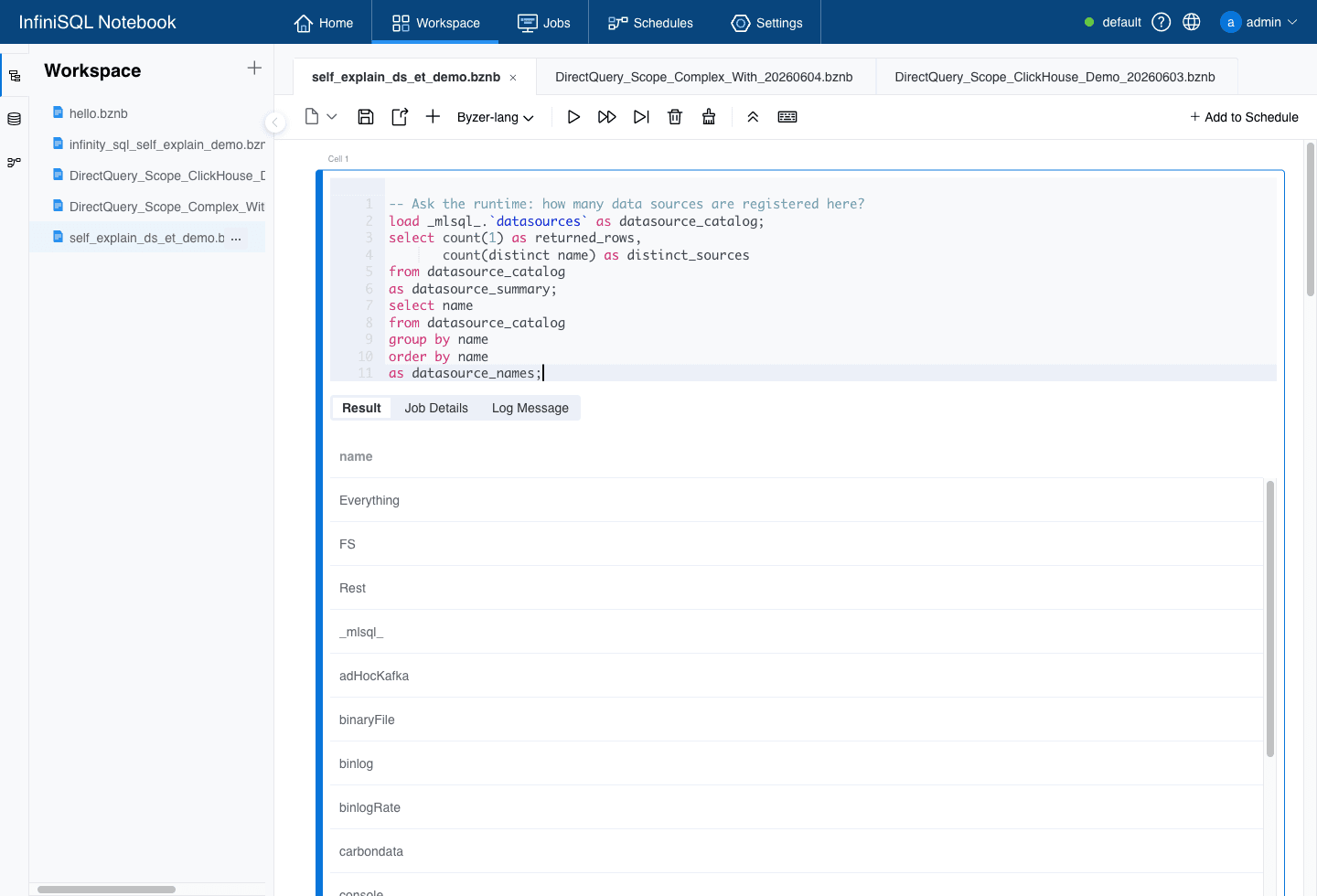Click the admin user avatar
The height and width of the screenshot is (896, 1317).
point(1231,22)
